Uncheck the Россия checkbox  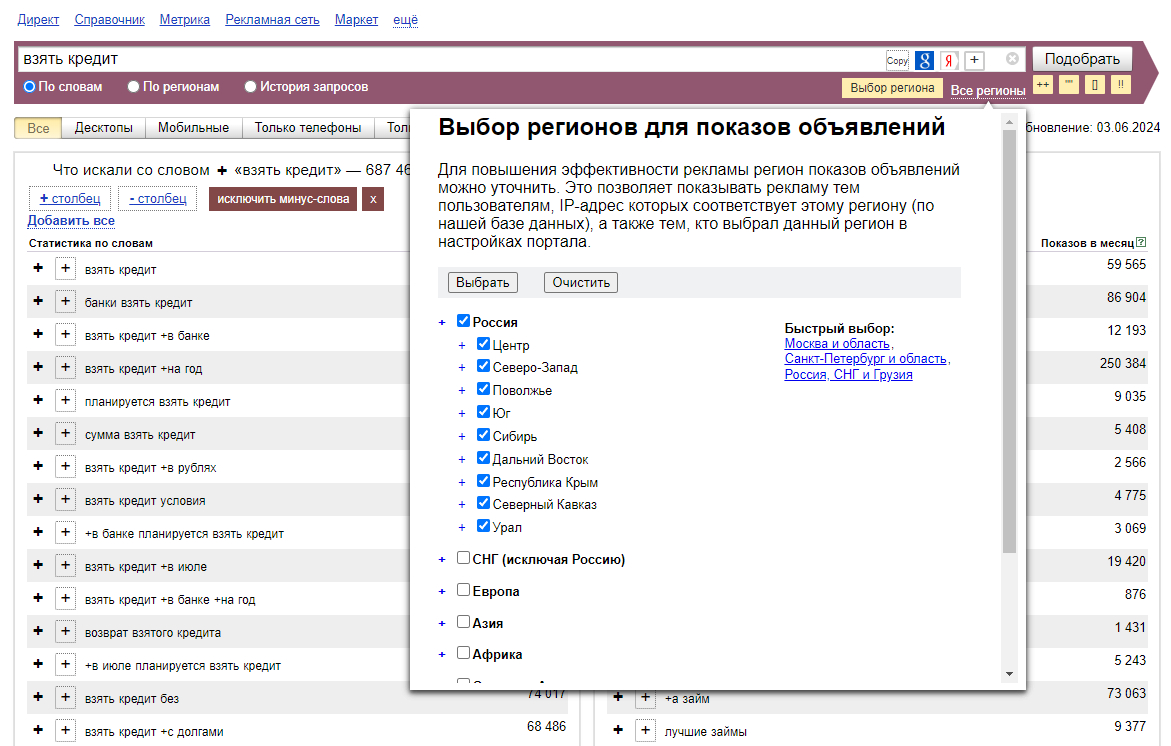point(463,321)
